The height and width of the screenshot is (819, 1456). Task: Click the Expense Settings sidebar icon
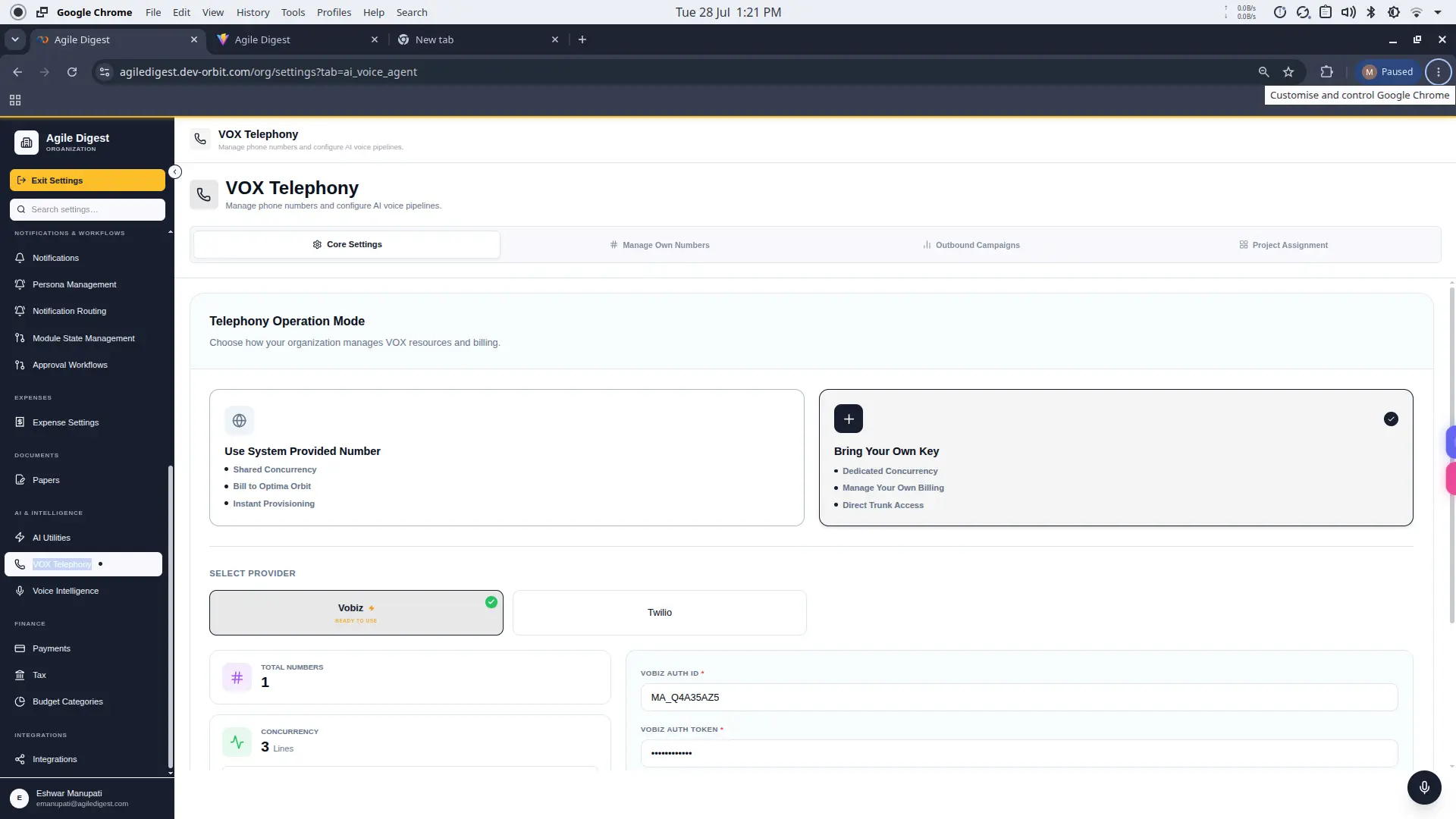pyautogui.click(x=20, y=422)
